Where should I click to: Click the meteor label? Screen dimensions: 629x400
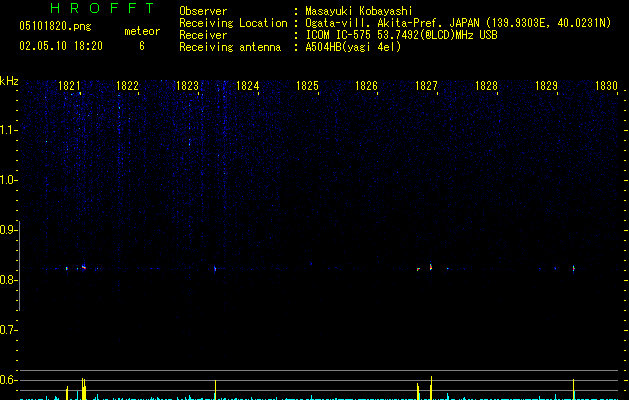142,31
